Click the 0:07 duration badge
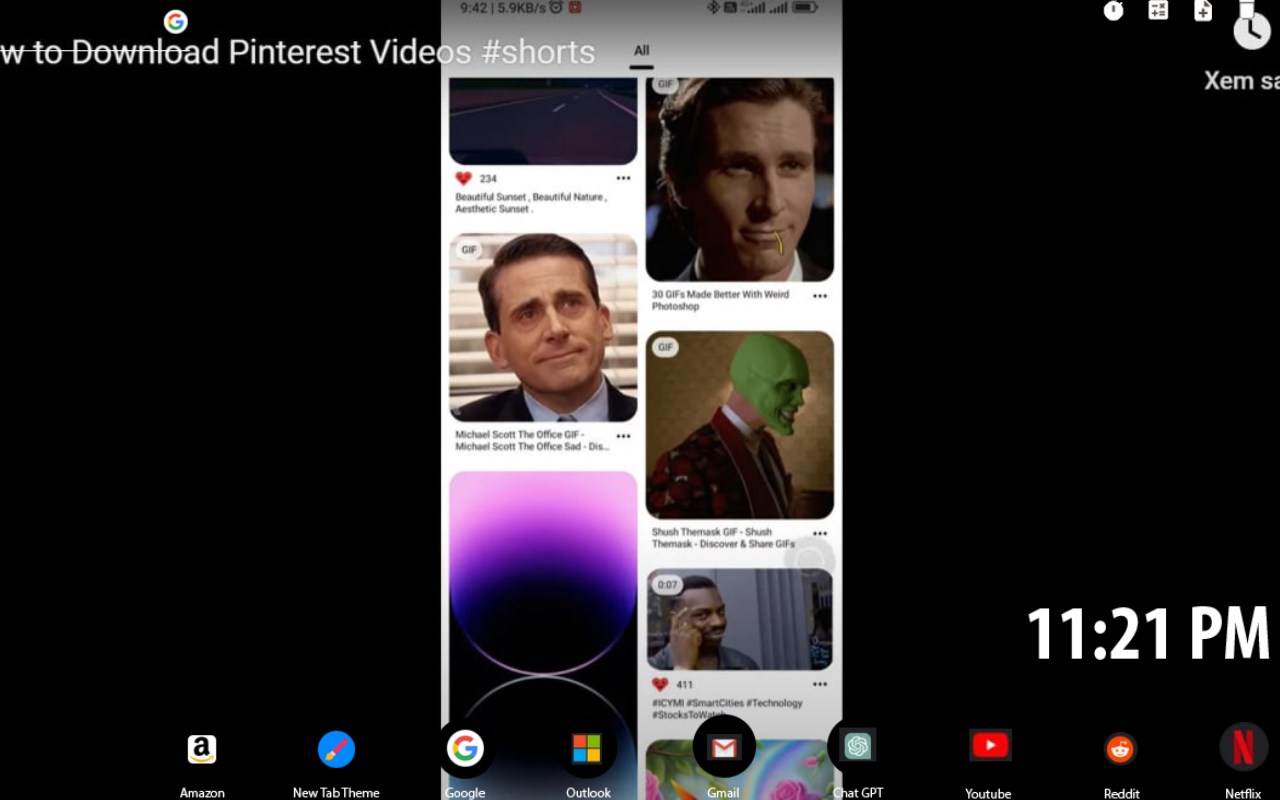Screen dimensions: 1280x800 click(668, 585)
